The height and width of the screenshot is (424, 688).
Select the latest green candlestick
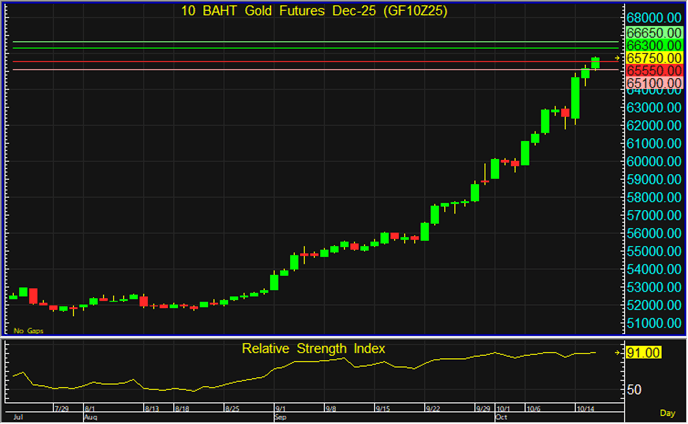(596, 62)
